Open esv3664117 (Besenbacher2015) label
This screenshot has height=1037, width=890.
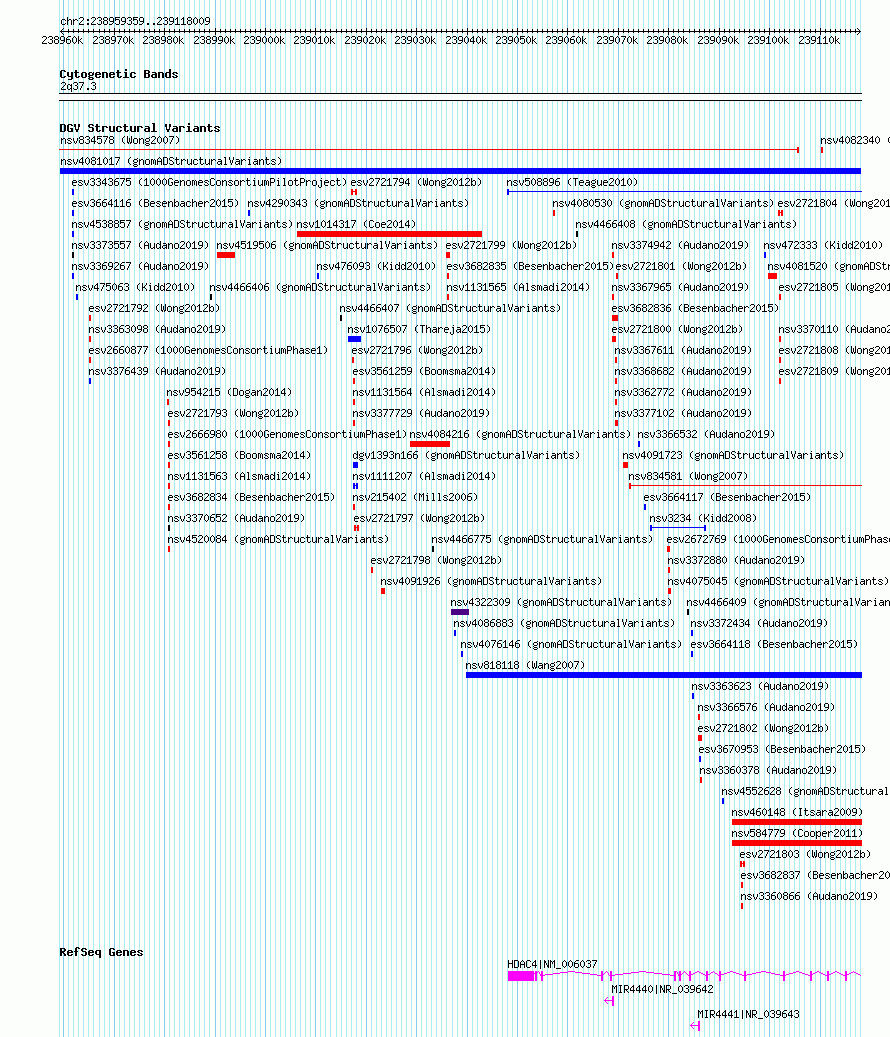click(727, 497)
